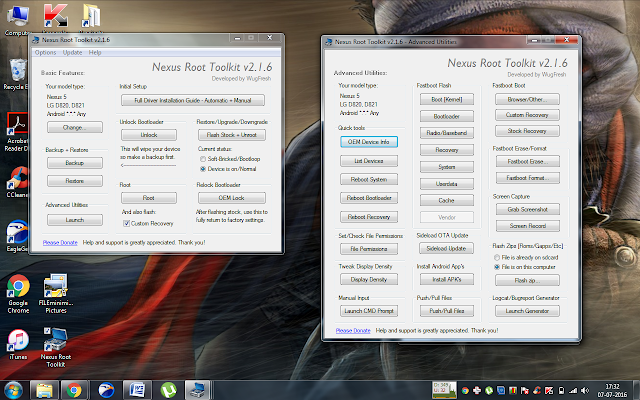
Task: Click Launch CMD Prompt button
Action: pos(369,311)
